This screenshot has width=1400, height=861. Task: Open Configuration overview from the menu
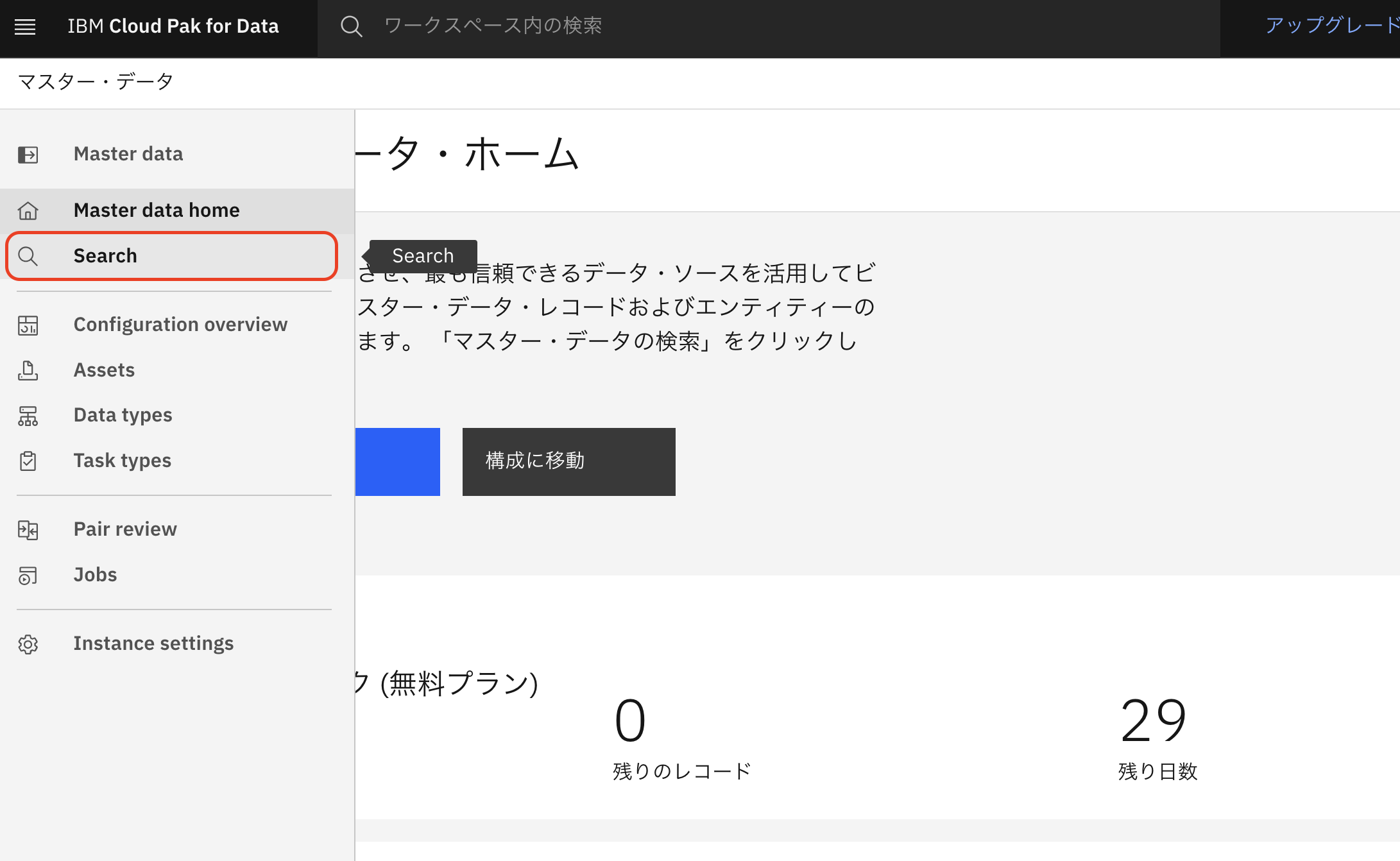point(180,325)
